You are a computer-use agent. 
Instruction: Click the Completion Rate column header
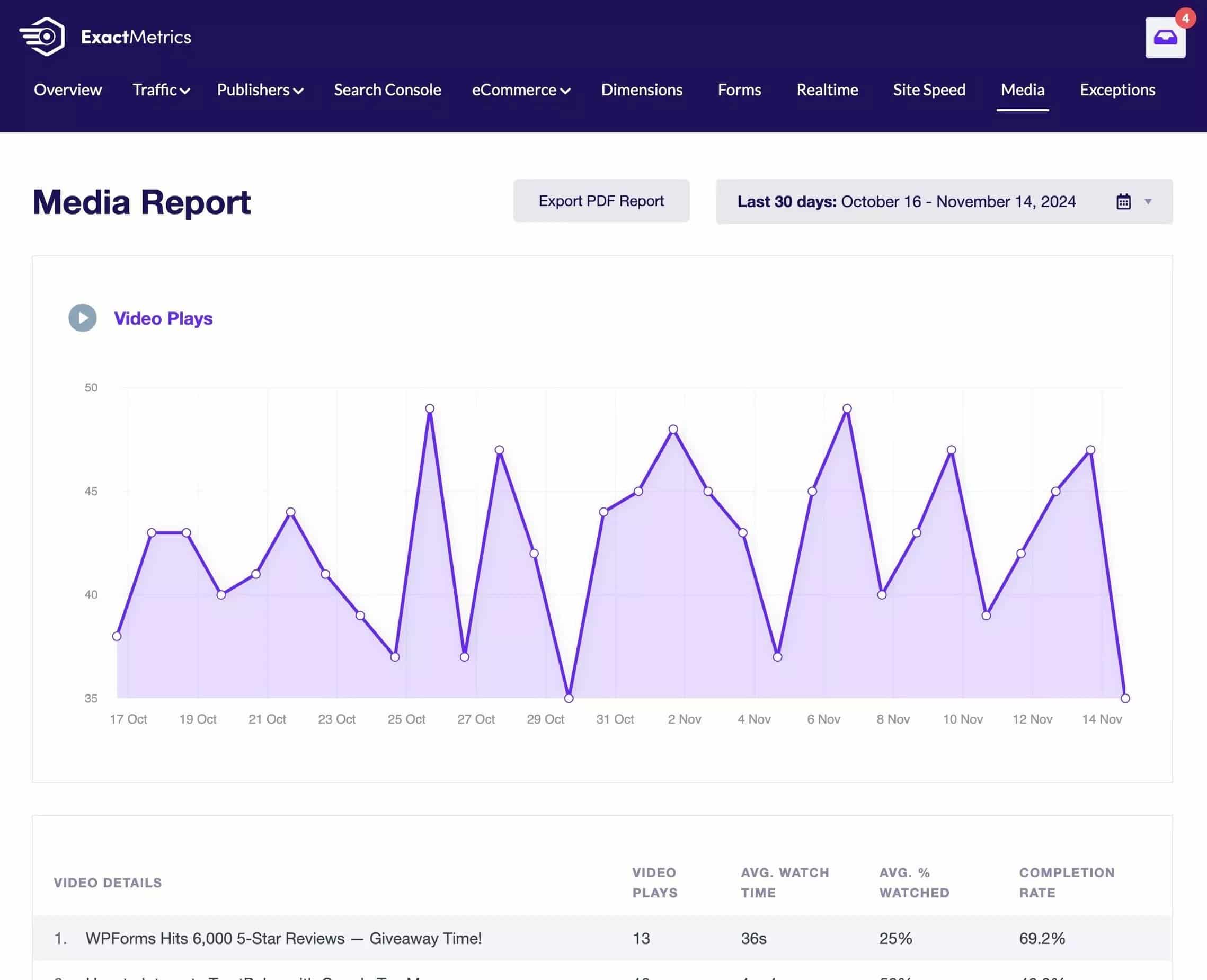point(1067,883)
